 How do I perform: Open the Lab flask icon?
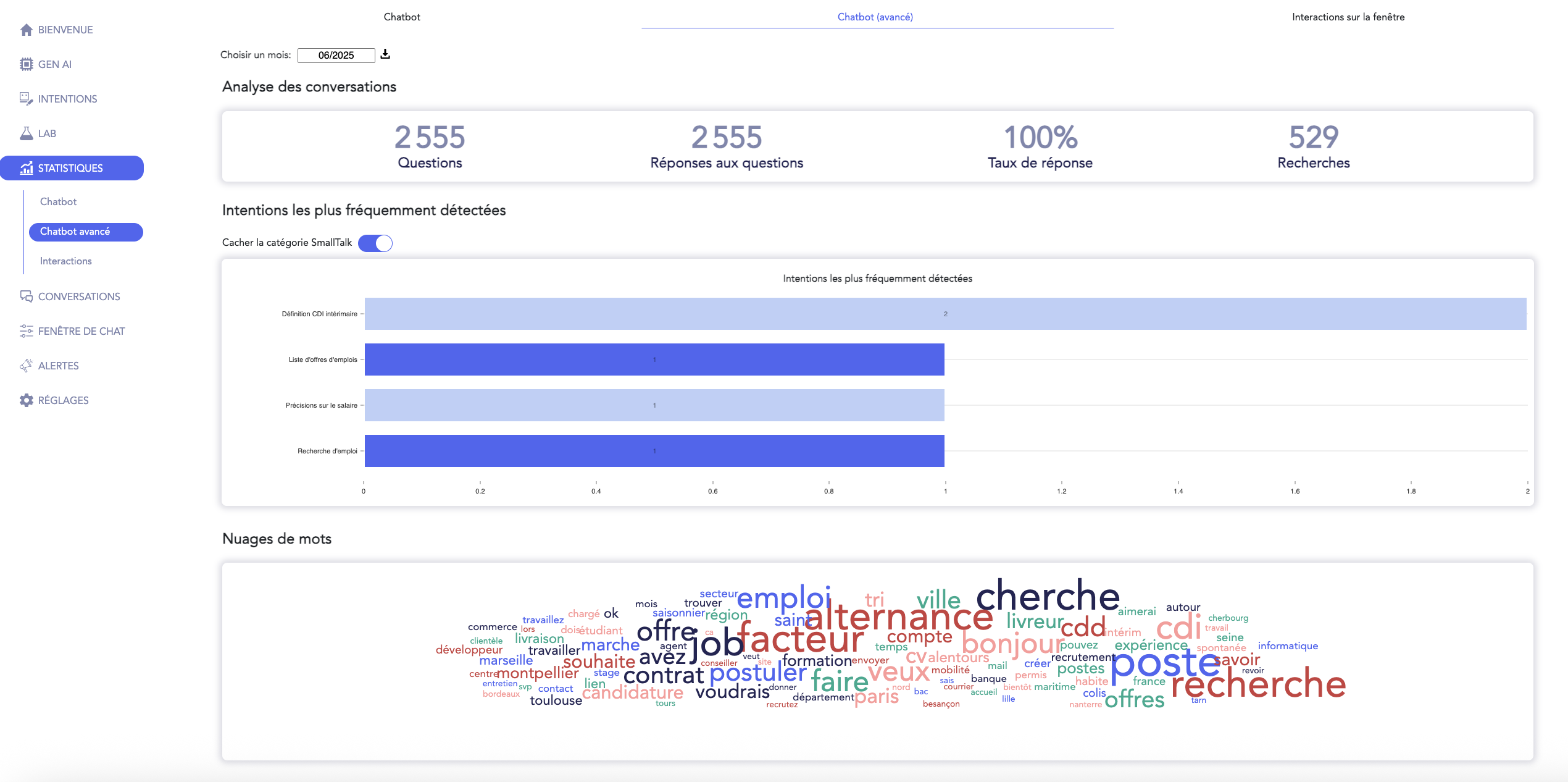click(26, 133)
